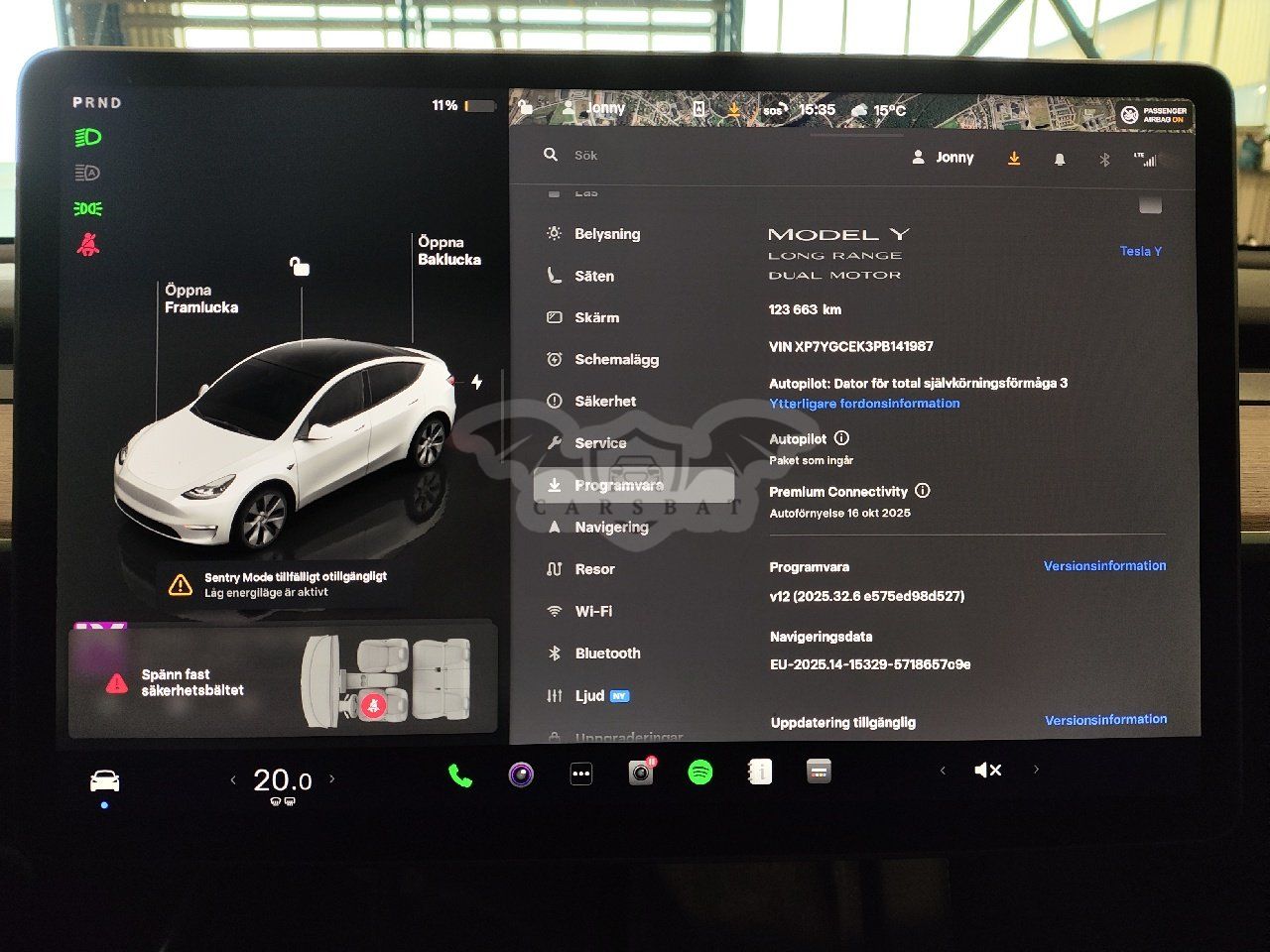Toggle the green parking lights indicator
Screen dimensions: 1270x952
(x=88, y=209)
